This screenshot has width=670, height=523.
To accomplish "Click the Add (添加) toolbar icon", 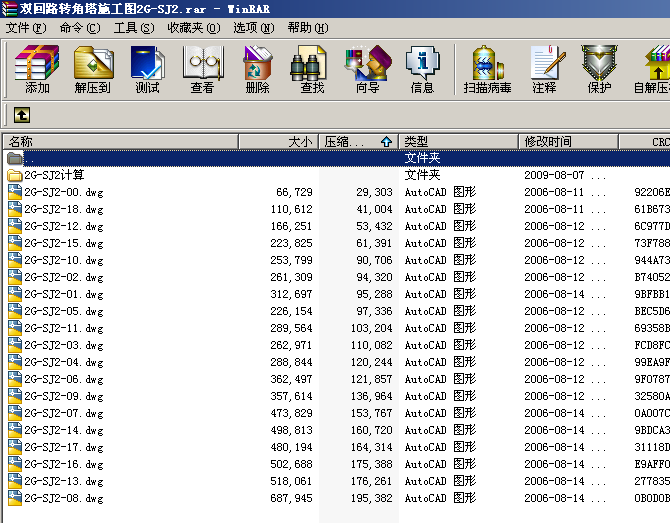I will click(x=37, y=63).
